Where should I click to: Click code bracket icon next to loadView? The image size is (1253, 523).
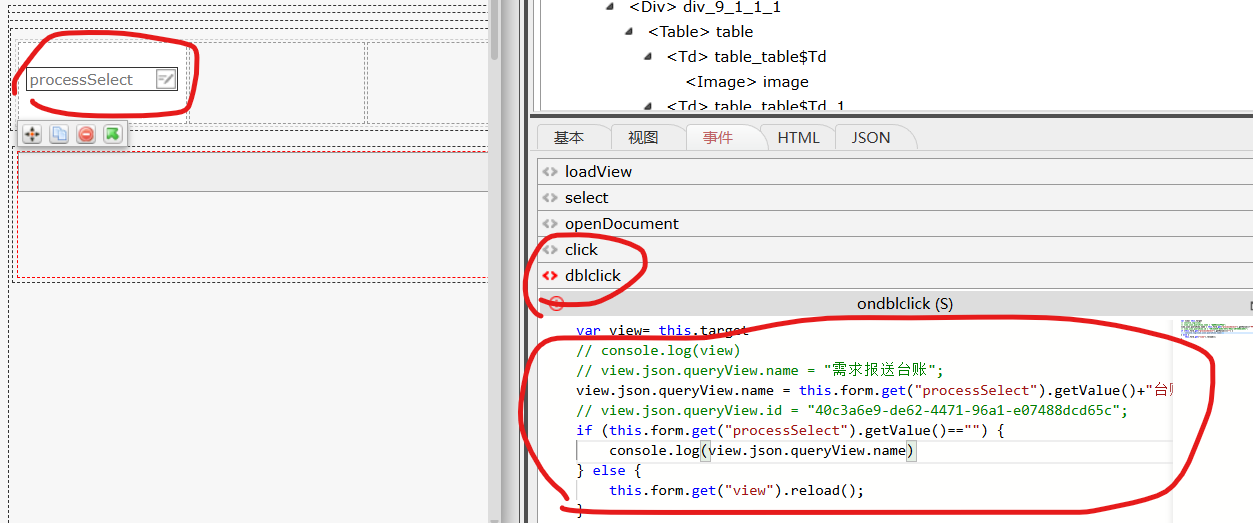click(x=550, y=172)
